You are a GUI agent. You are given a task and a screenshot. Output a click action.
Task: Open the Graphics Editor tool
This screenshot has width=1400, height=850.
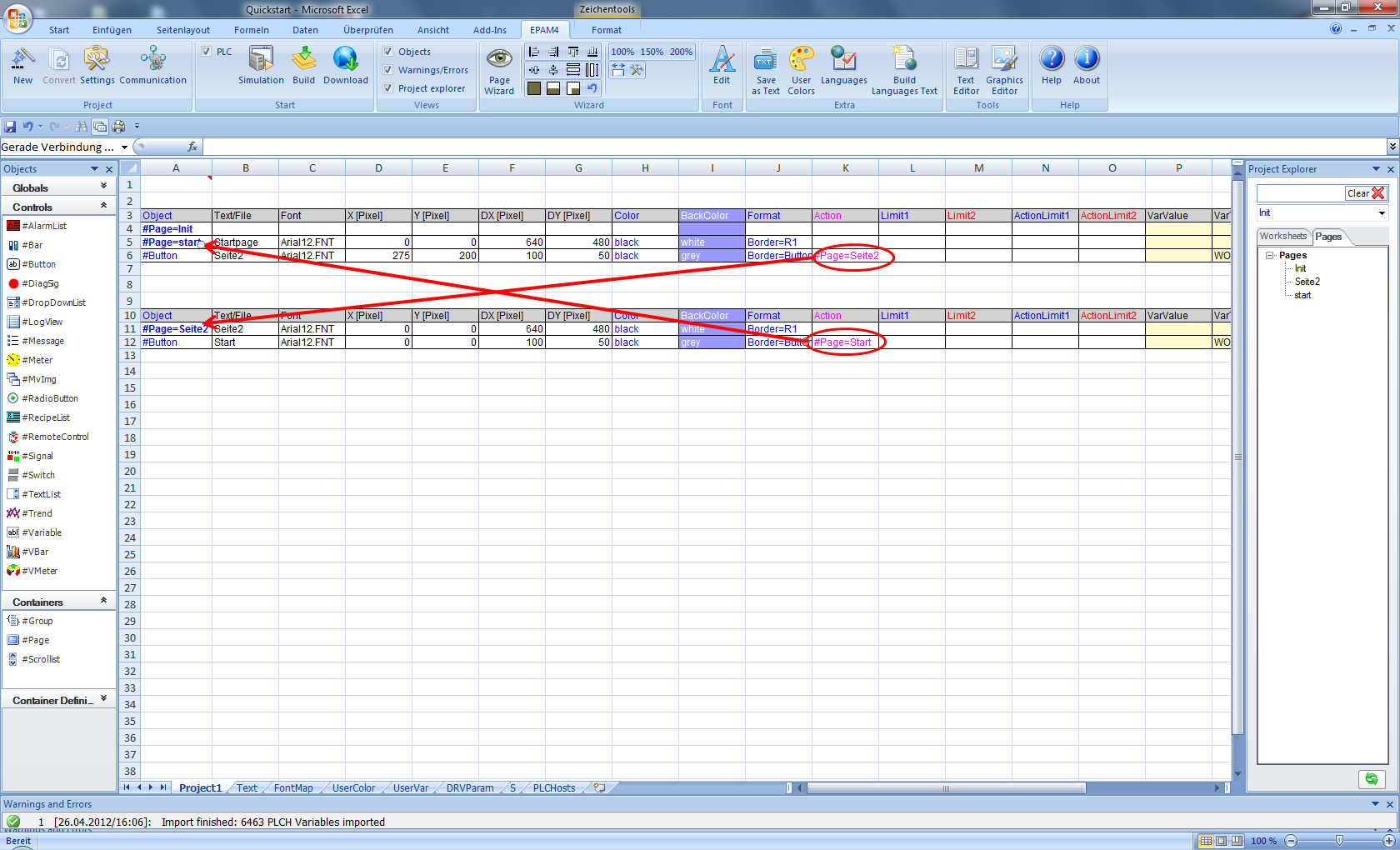(x=1004, y=71)
